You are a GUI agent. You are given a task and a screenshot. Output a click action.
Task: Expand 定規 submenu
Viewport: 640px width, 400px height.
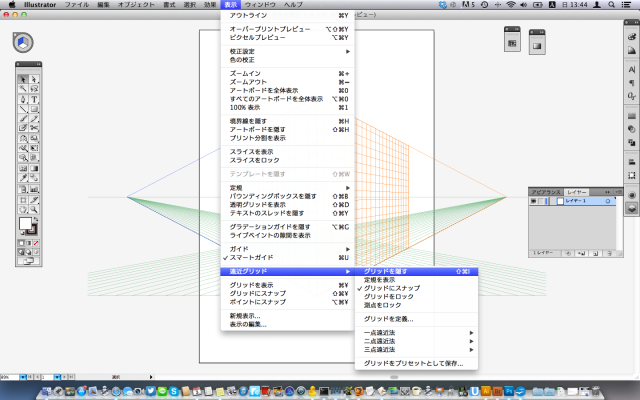click(x=287, y=188)
